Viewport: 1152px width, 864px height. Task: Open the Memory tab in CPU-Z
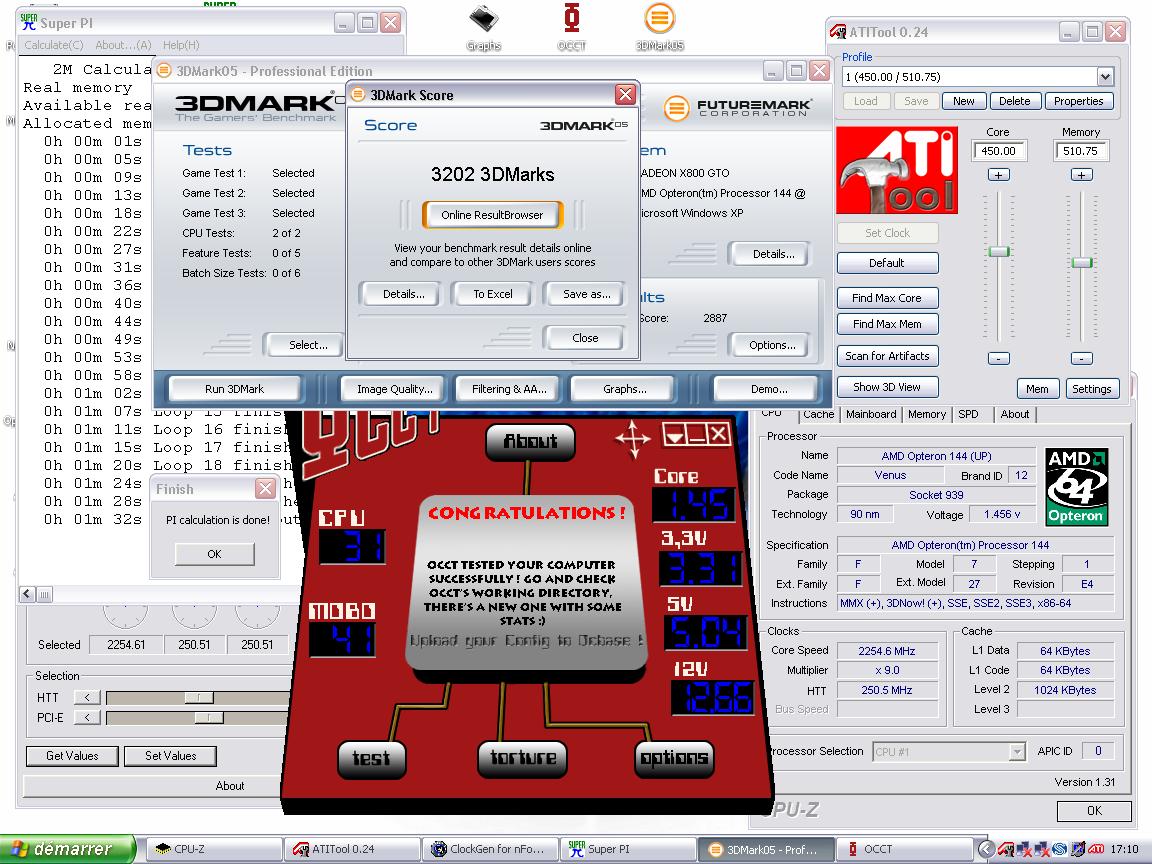(x=926, y=414)
